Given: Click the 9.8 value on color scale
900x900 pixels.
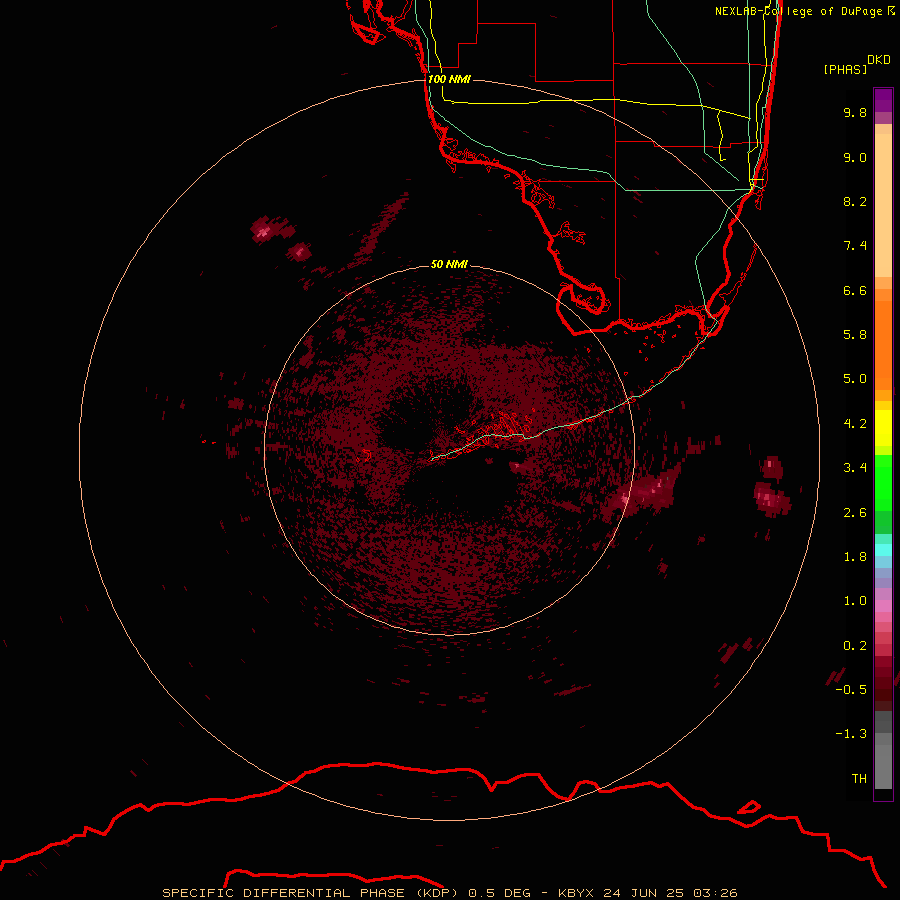Looking at the screenshot, I should click(855, 112).
